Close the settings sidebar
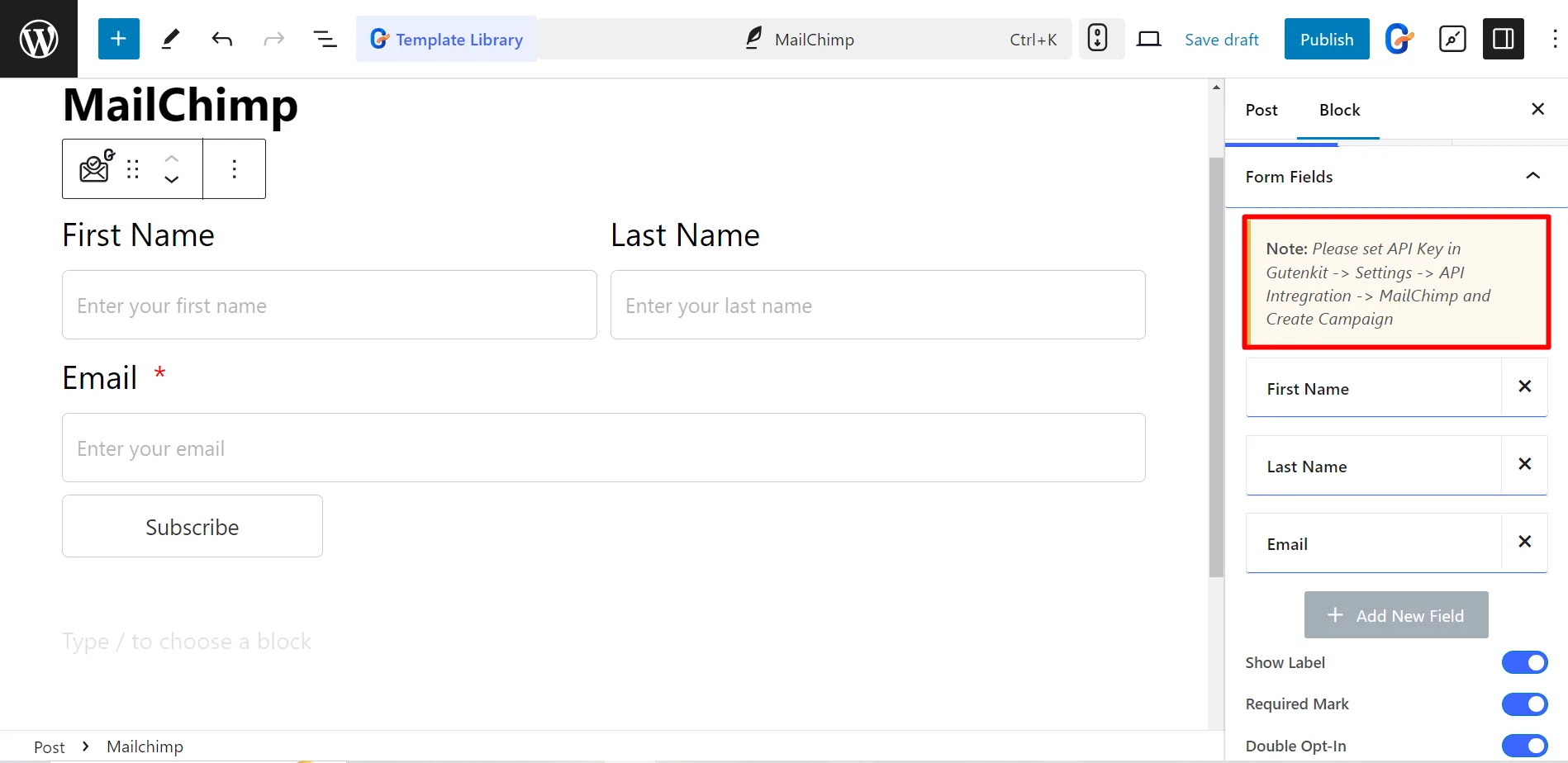 (x=1537, y=109)
